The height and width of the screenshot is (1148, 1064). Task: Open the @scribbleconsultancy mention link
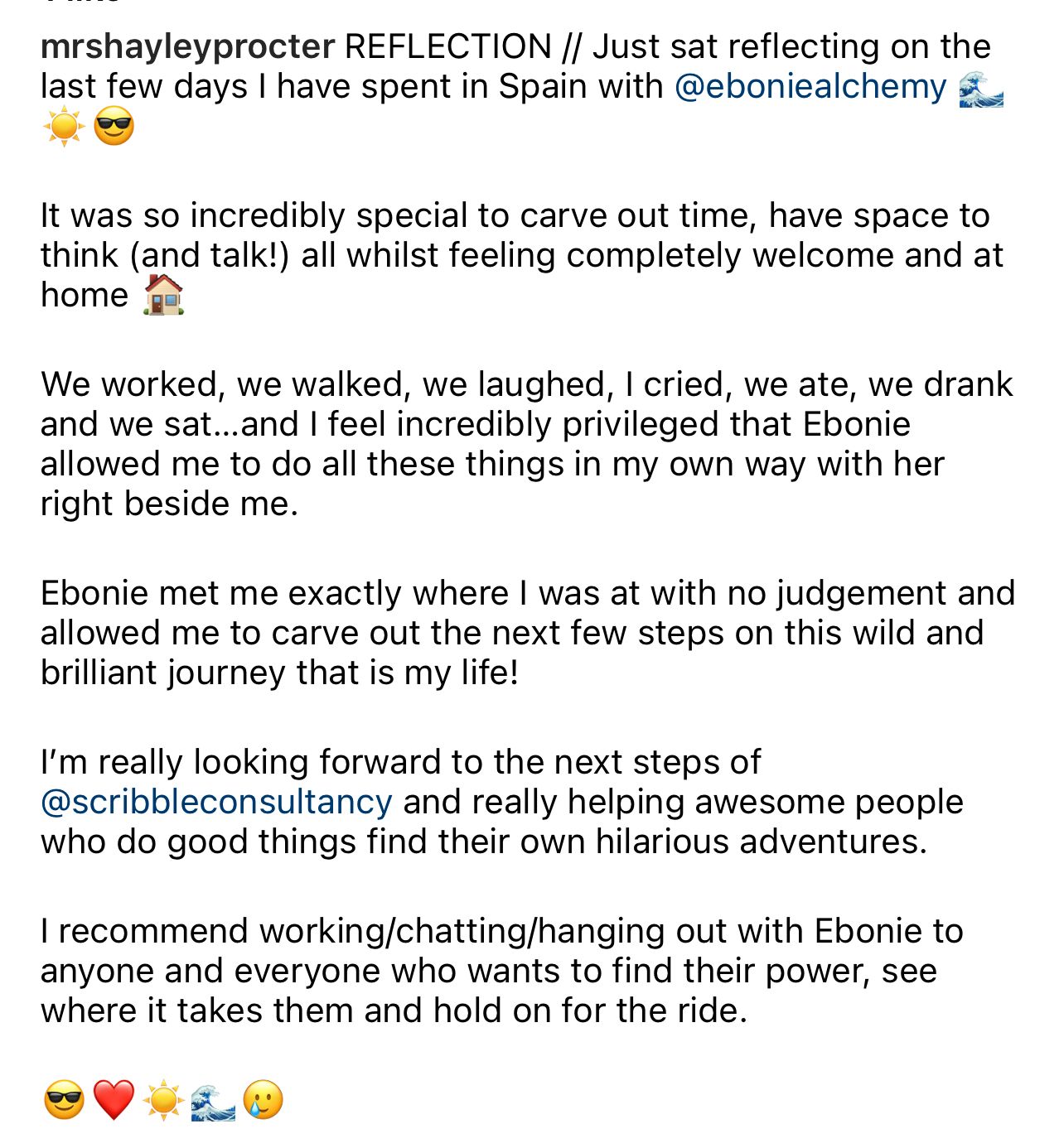[216, 802]
